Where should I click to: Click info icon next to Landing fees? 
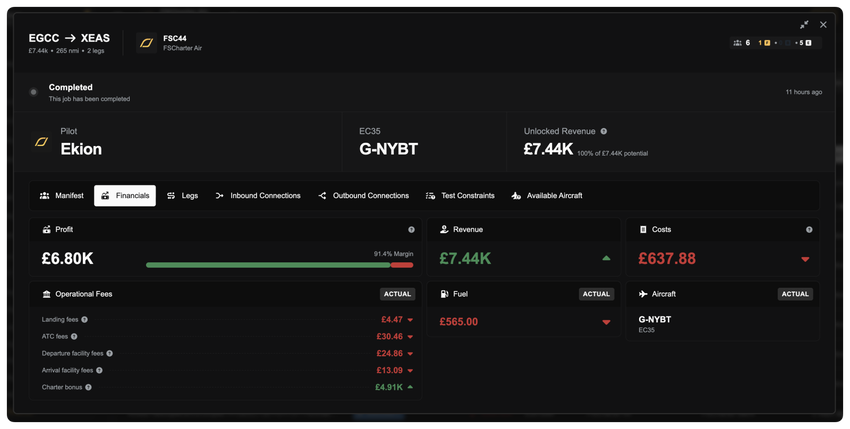85,320
